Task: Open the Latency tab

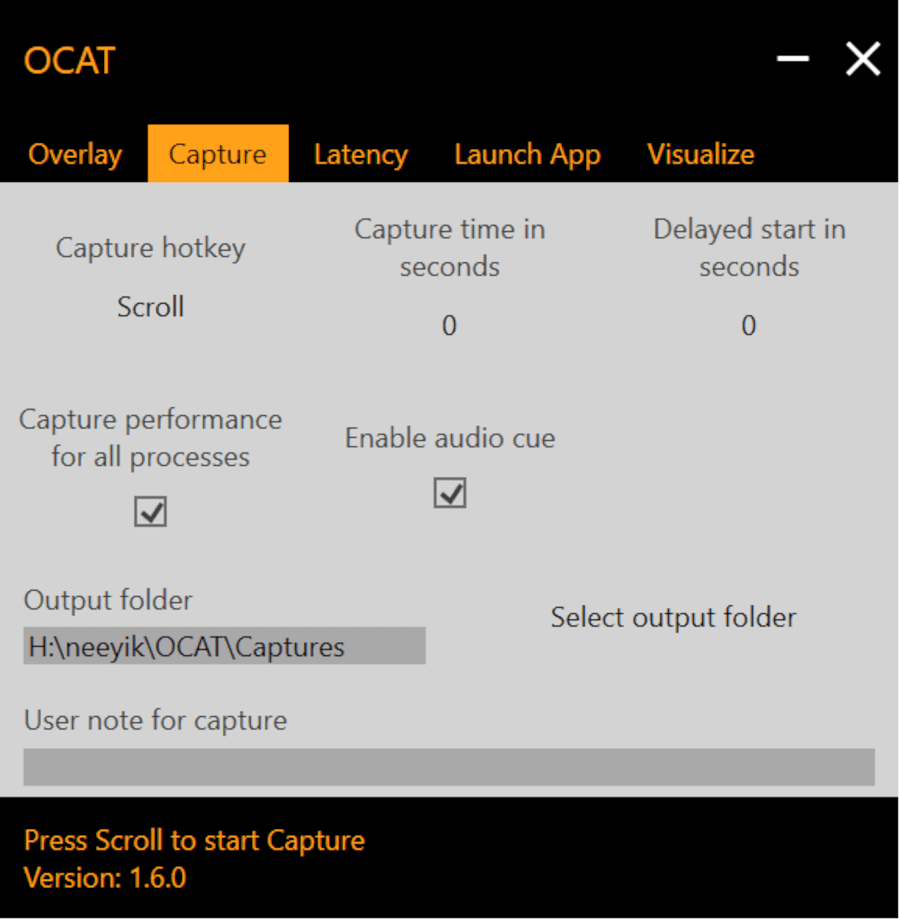Action: pyautogui.click(x=360, y=155)
